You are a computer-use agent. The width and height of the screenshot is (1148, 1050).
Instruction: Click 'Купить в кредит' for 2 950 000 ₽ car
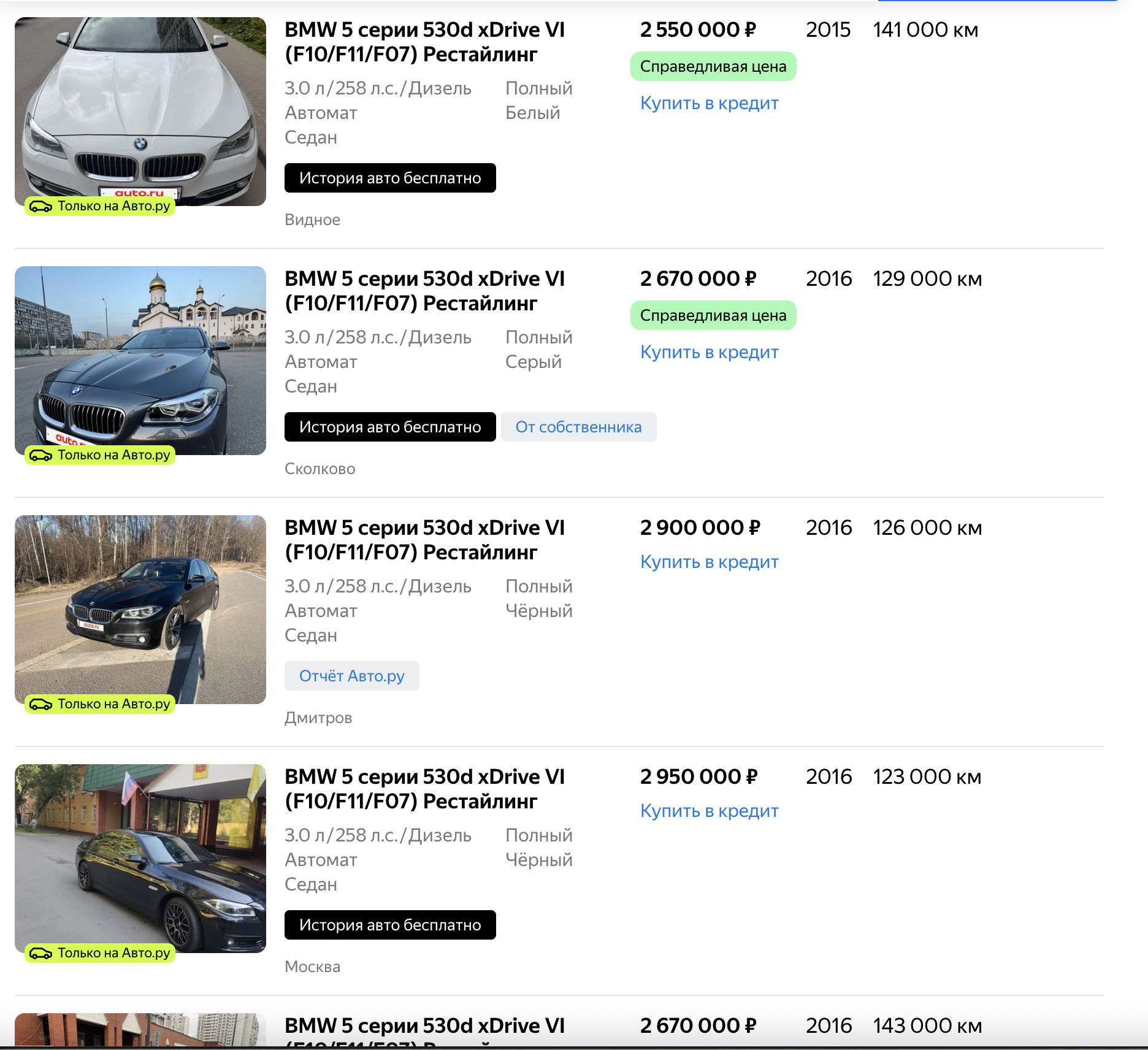click(x=709, y=811)
